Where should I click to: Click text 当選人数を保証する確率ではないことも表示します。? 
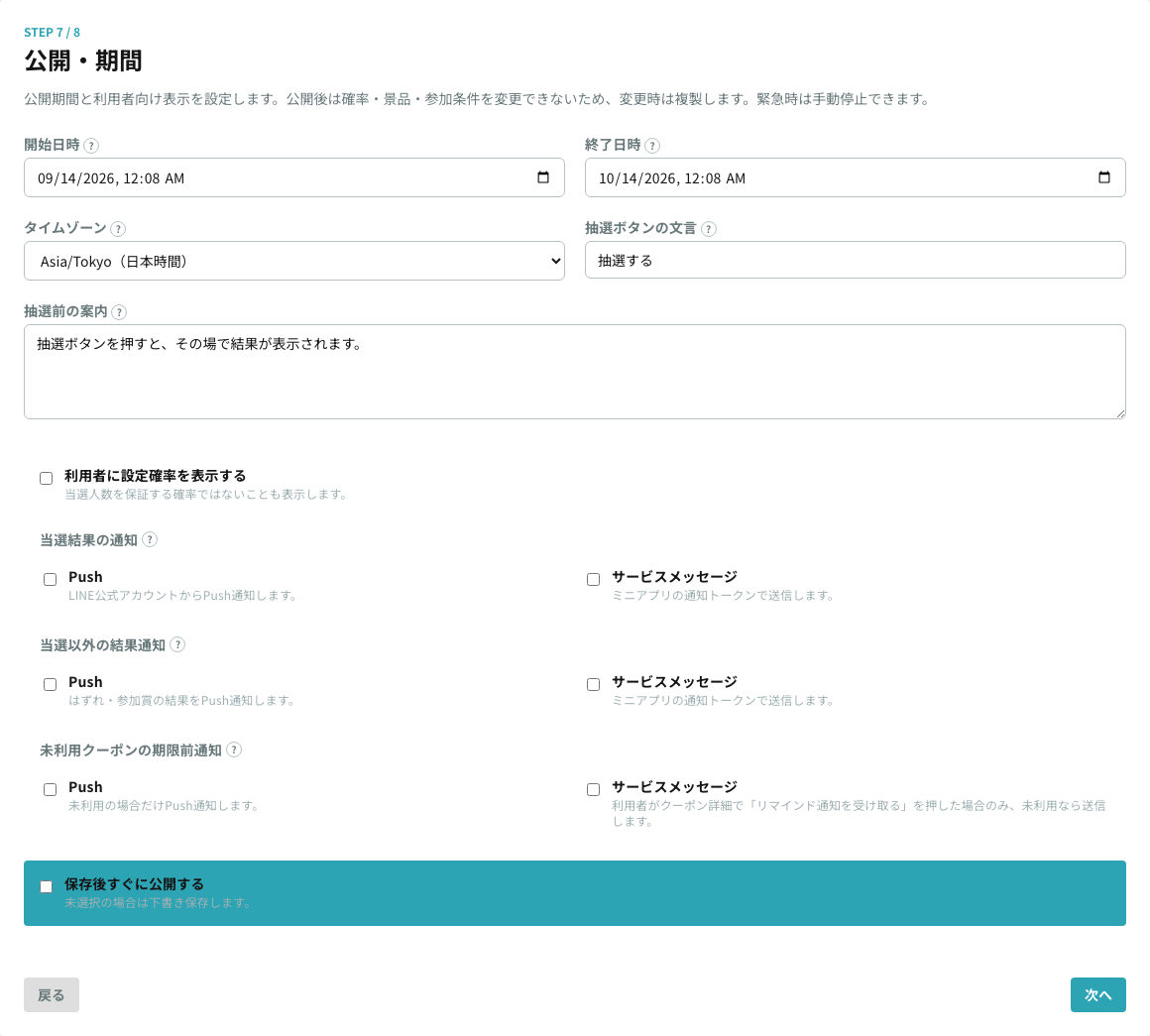(206, 495)
